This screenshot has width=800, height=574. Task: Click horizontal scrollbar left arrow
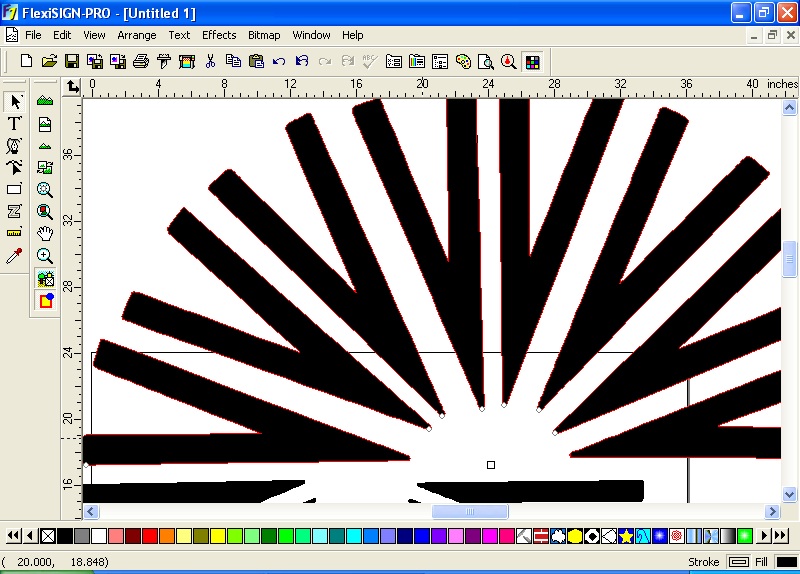point(91,511)
